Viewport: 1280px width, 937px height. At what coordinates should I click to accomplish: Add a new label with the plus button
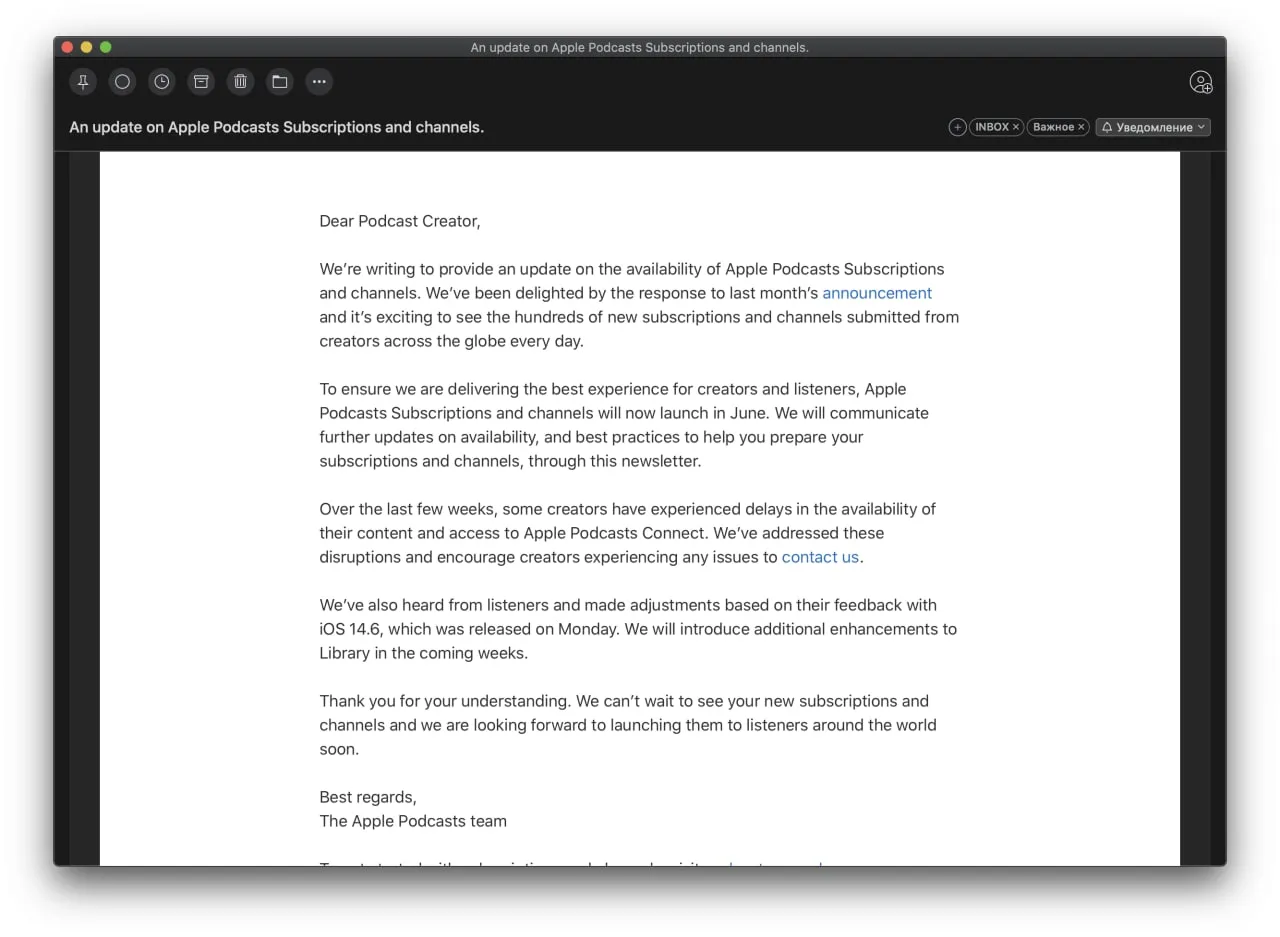(957, 127)
